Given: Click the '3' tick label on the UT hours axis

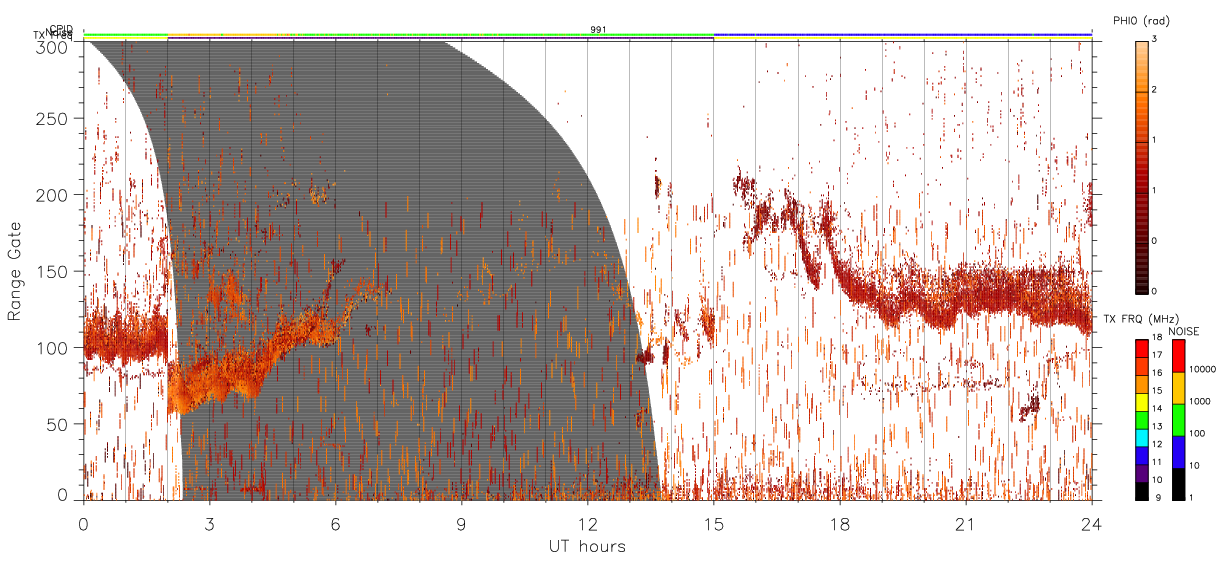Looking at the screenshot, I should click(x=210, y=523).
